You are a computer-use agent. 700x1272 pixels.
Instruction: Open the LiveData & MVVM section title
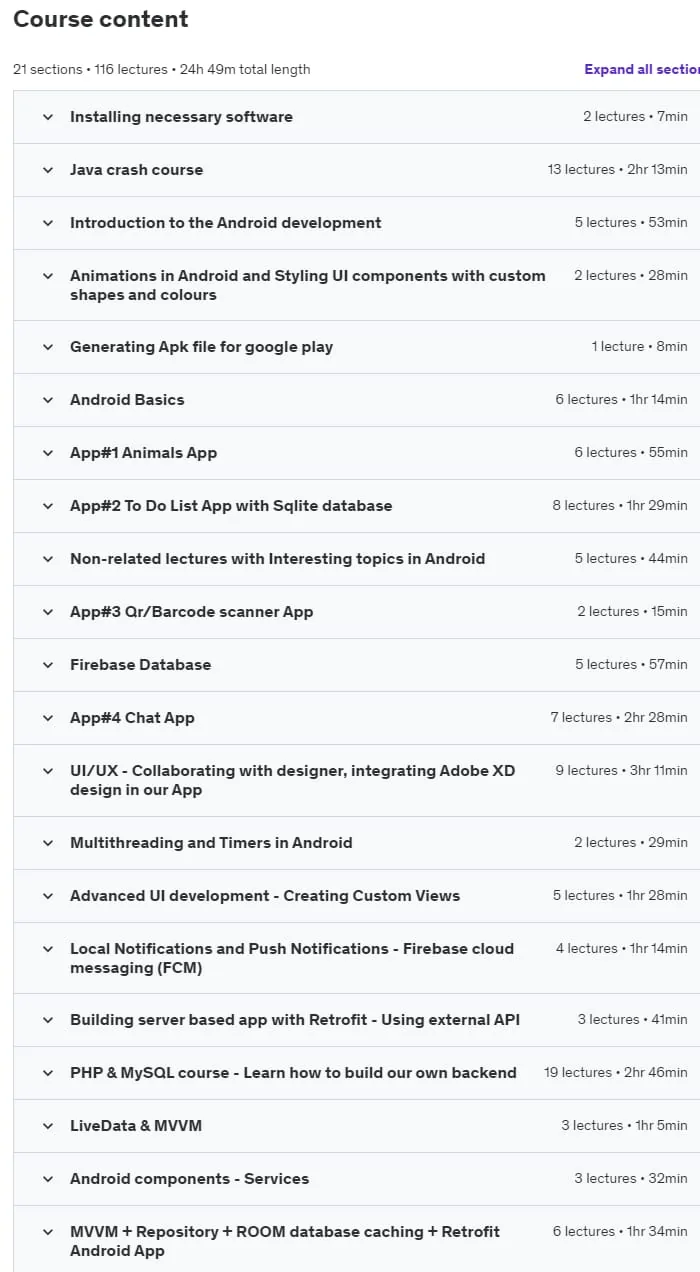coord(136,1126)
